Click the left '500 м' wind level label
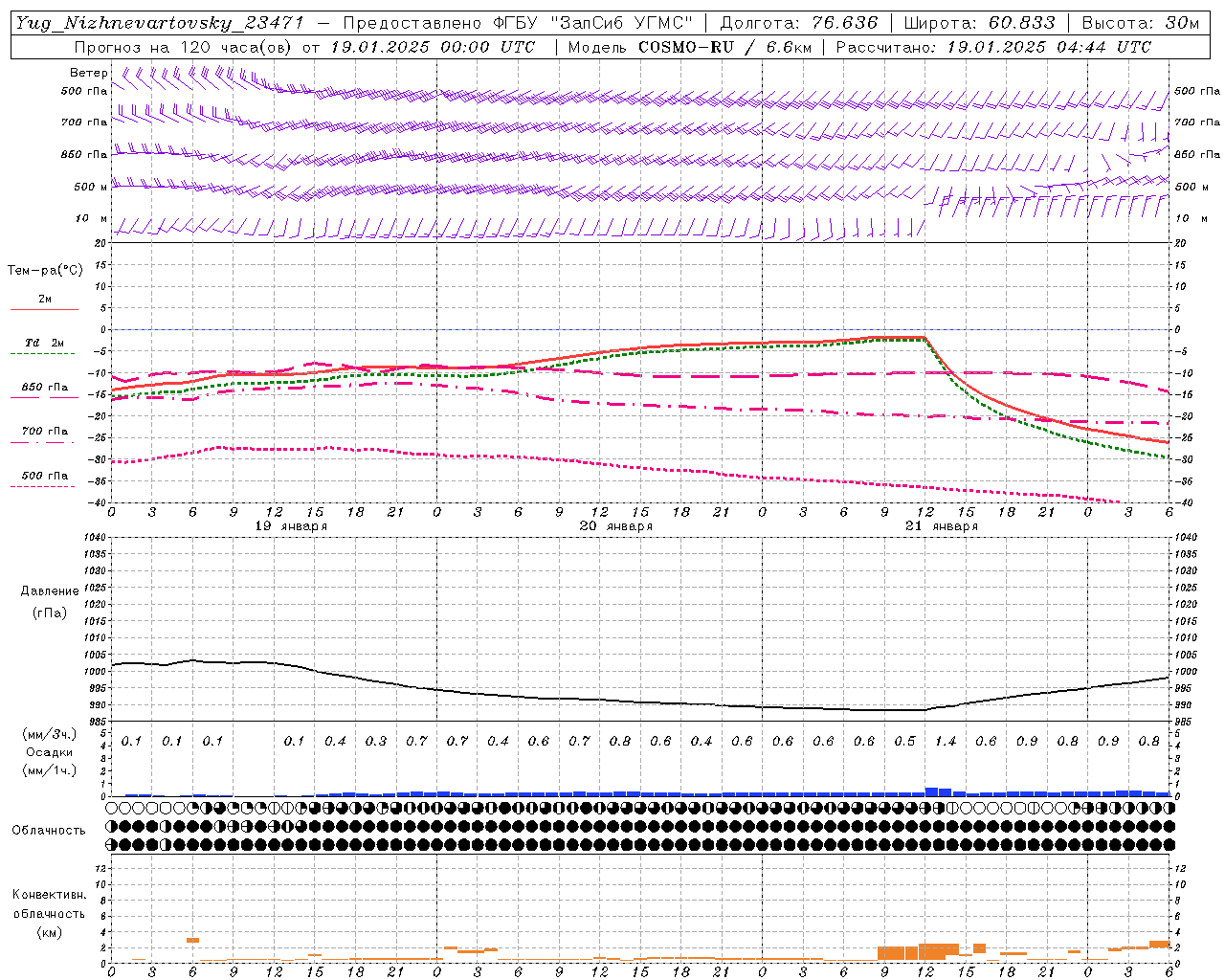This screenshot has width=1225, height=980. [91, 187]
